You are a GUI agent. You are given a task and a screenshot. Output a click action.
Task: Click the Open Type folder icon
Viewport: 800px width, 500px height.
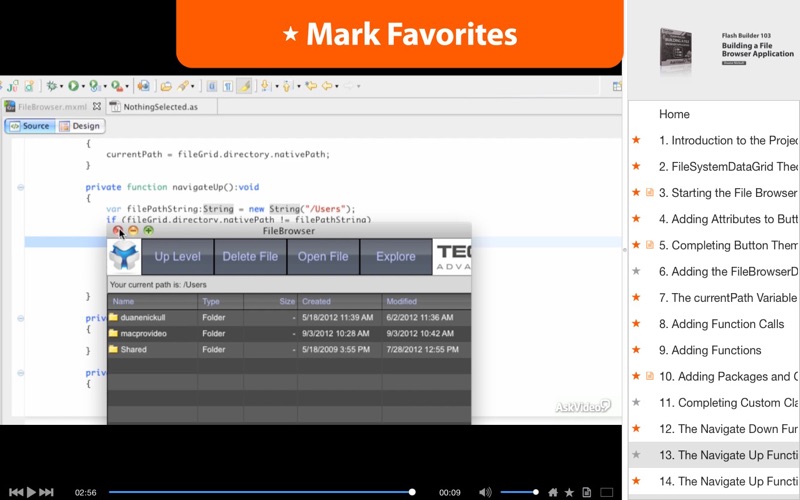coord(166,86)
